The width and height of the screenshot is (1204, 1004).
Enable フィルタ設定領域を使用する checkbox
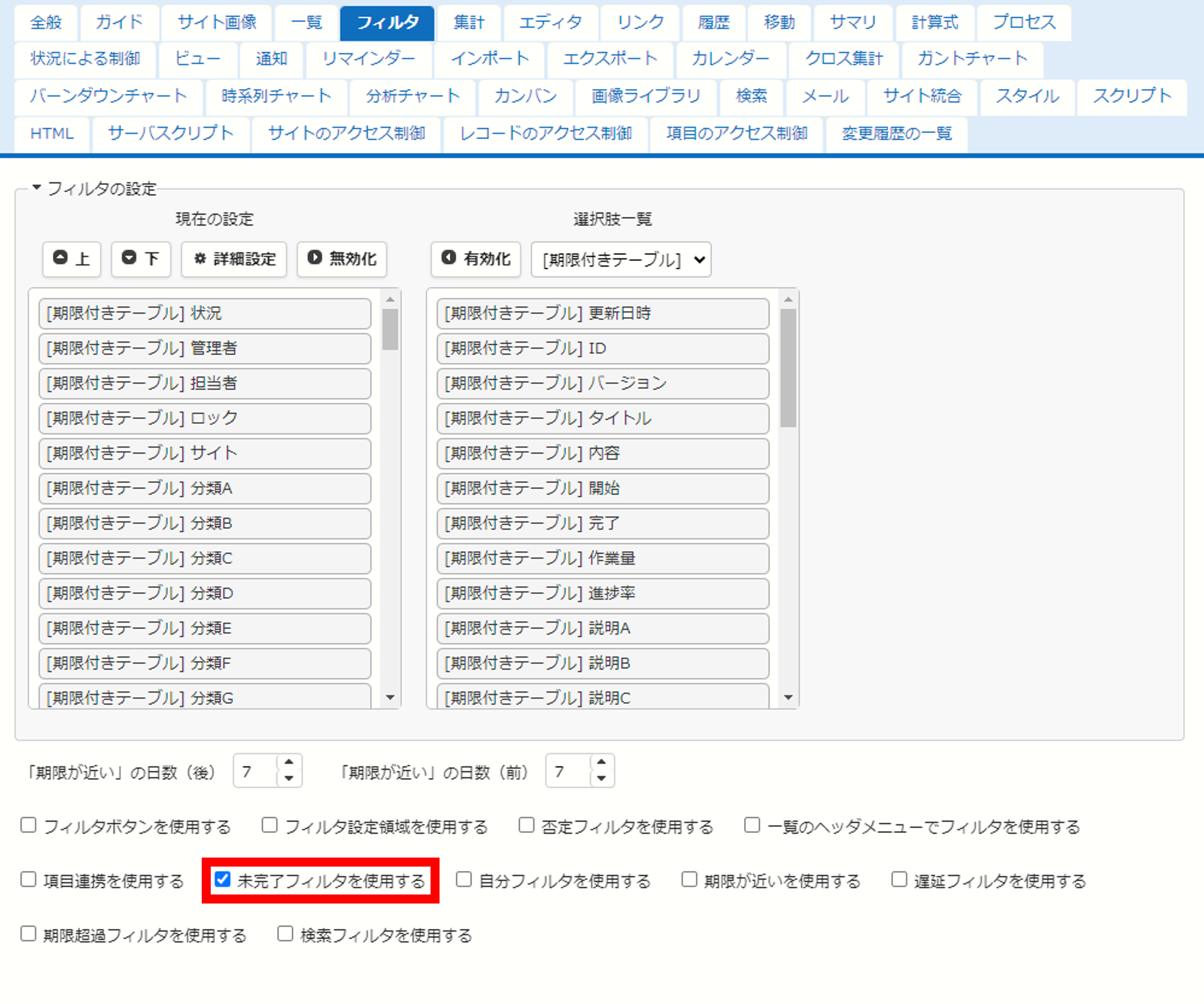270,826
